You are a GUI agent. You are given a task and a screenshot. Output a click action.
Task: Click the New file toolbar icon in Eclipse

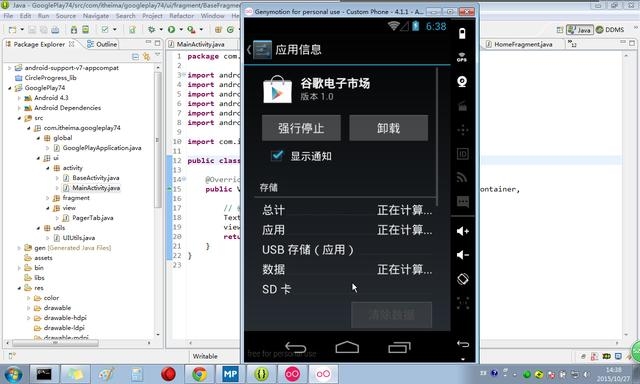click(x=12, y=29)
